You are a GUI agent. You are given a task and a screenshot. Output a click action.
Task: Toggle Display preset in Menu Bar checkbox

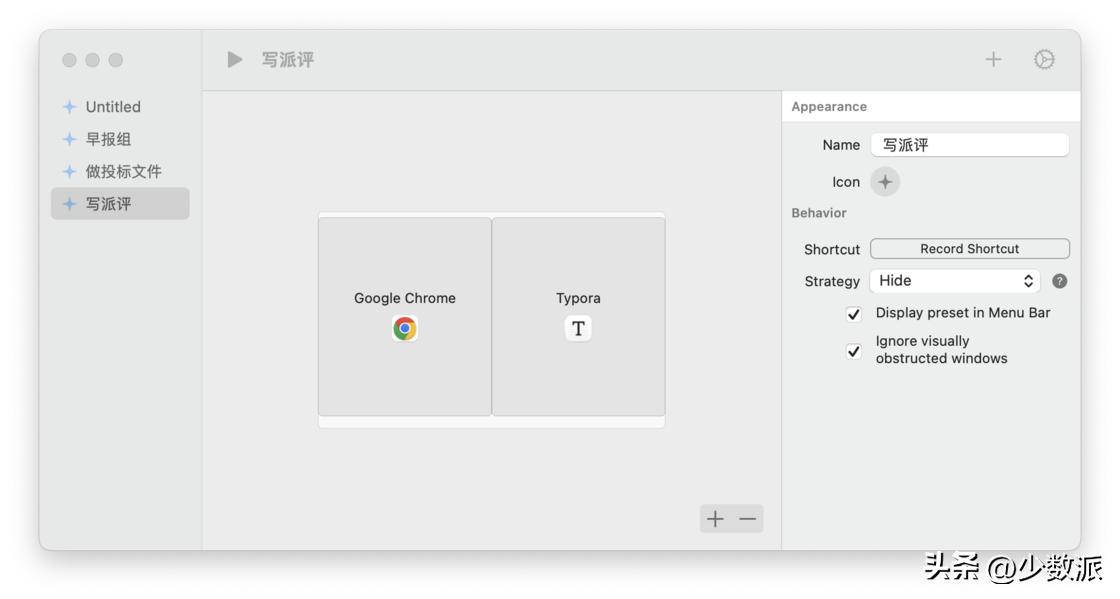pos(854,314)
